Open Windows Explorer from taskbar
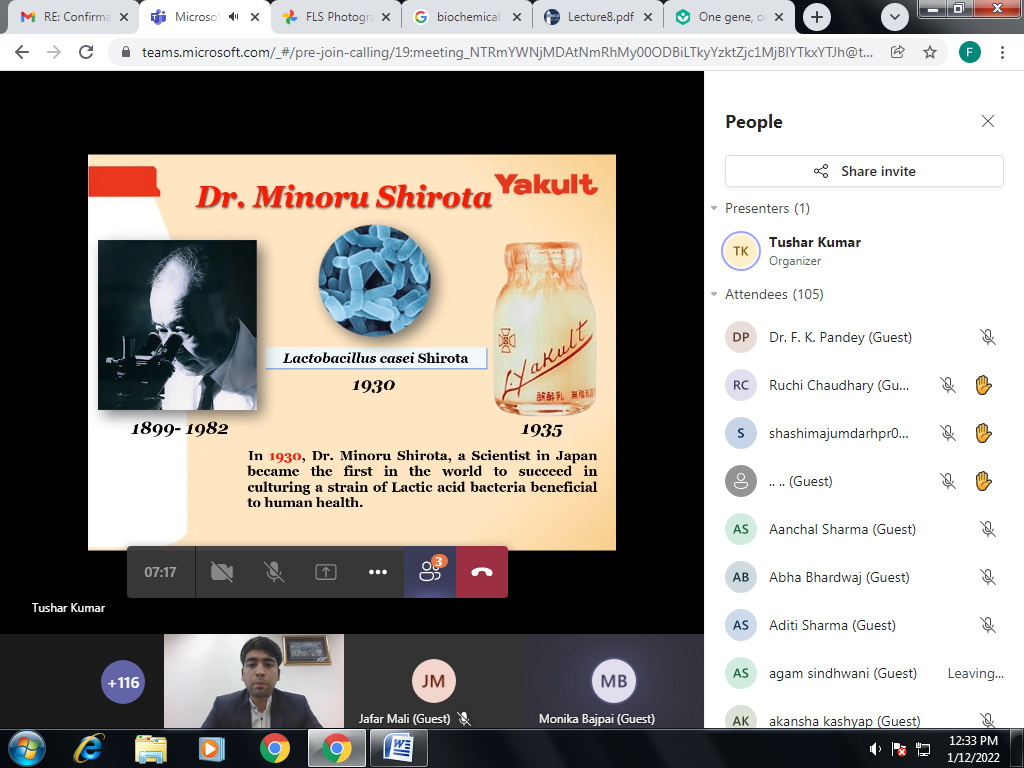 tap(151, 748)
